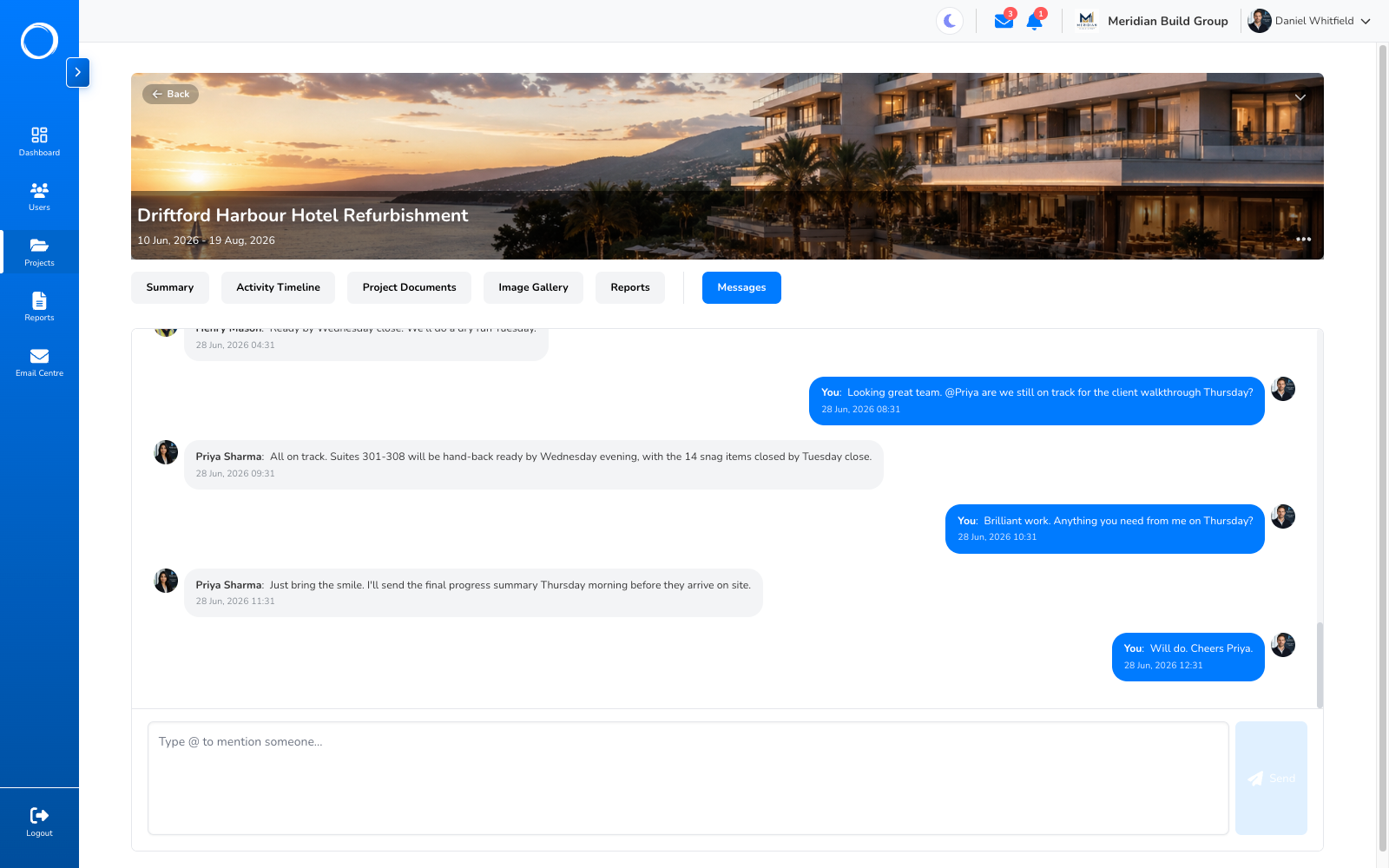Image resolution: width=1389 pixels, height=868 pixels.
Task: Click the page vertical scrollbar
Action: coord(1383,447)
